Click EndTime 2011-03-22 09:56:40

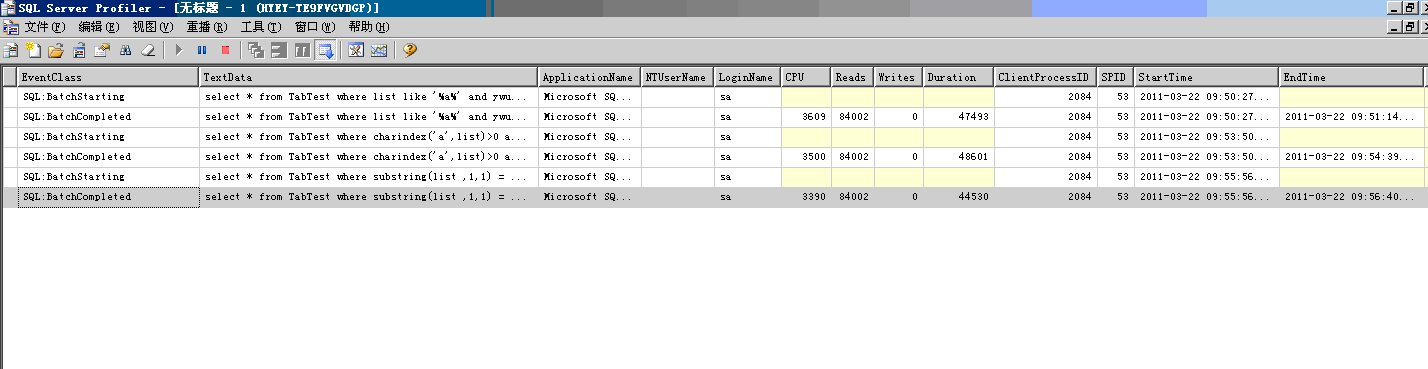1349,197
